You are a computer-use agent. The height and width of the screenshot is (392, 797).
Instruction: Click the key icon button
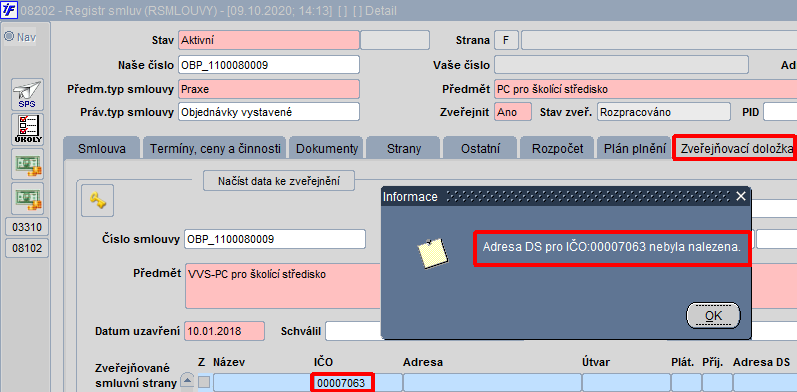tap(98, 201)
